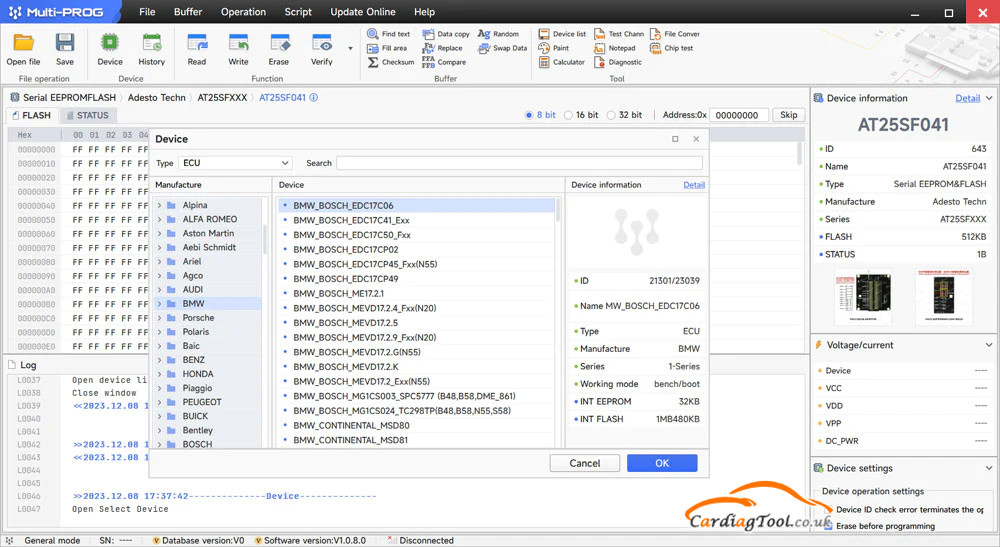The image size is (1000, 547).
Task: Select BMW_CONTINENTAL_MSD80 in device list
Action: 416,425
